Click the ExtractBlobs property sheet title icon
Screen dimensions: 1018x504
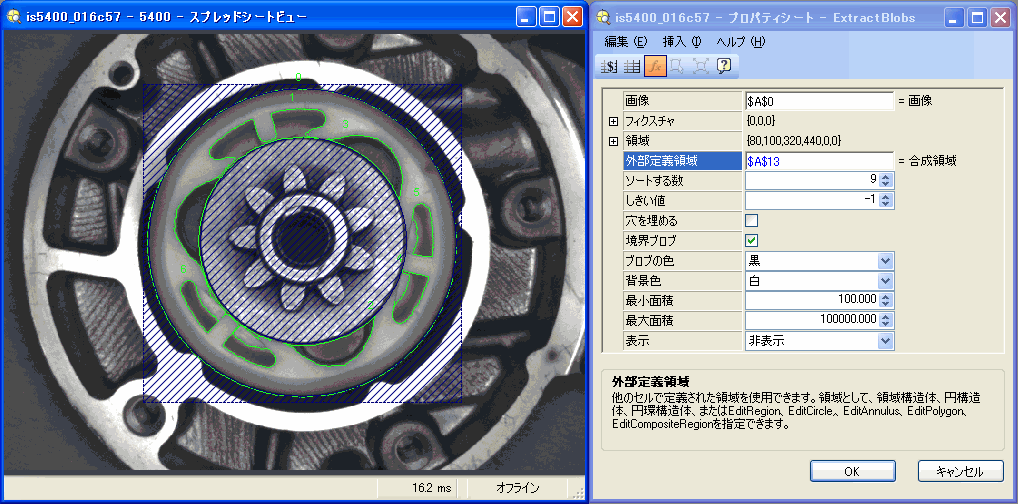[x=602, y=17]
